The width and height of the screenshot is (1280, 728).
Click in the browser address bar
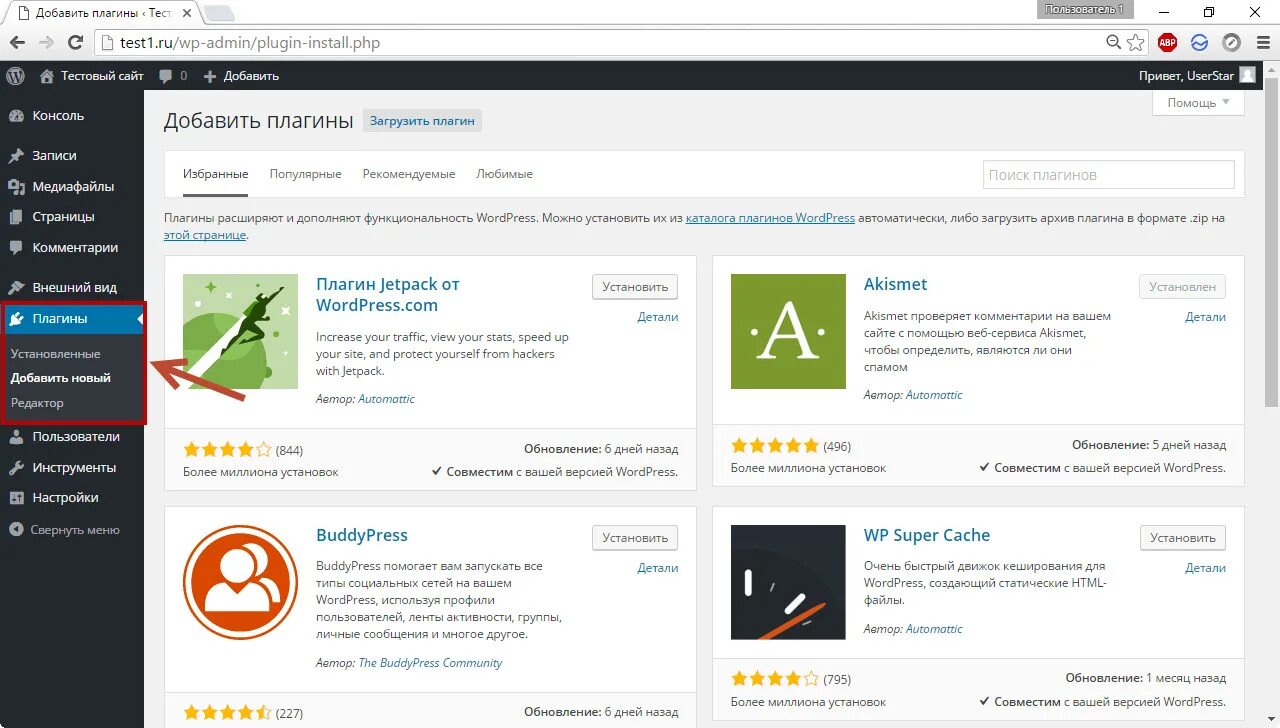click(x=600, y=43)
